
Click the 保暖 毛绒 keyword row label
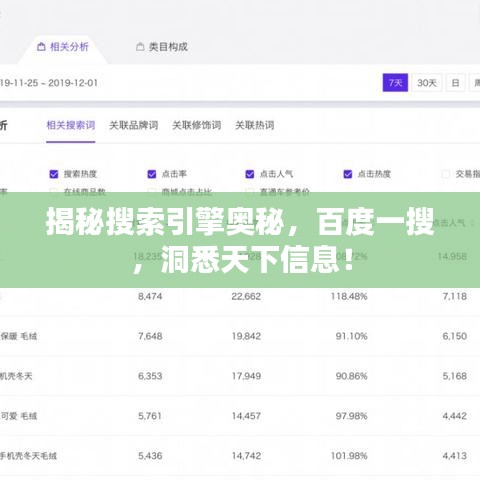[x=19, y=336]
